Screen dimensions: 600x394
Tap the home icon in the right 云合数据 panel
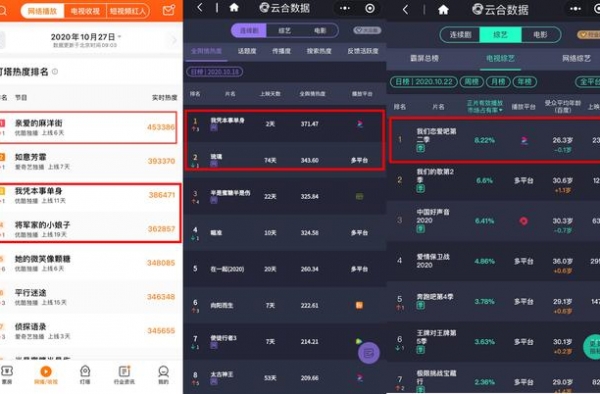(x=443, y=10)
